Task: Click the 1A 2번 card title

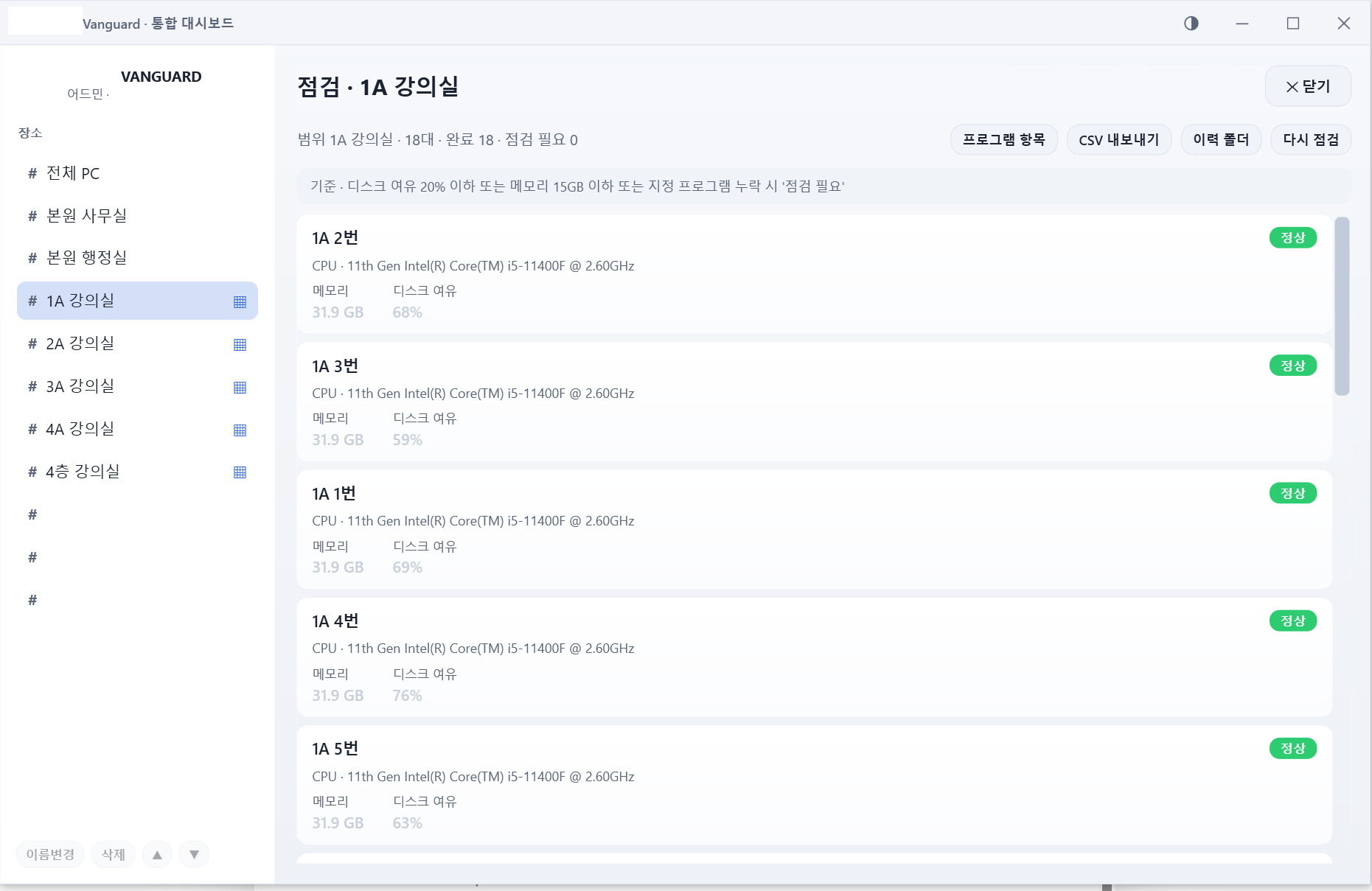Action: (x=335, y=238)
